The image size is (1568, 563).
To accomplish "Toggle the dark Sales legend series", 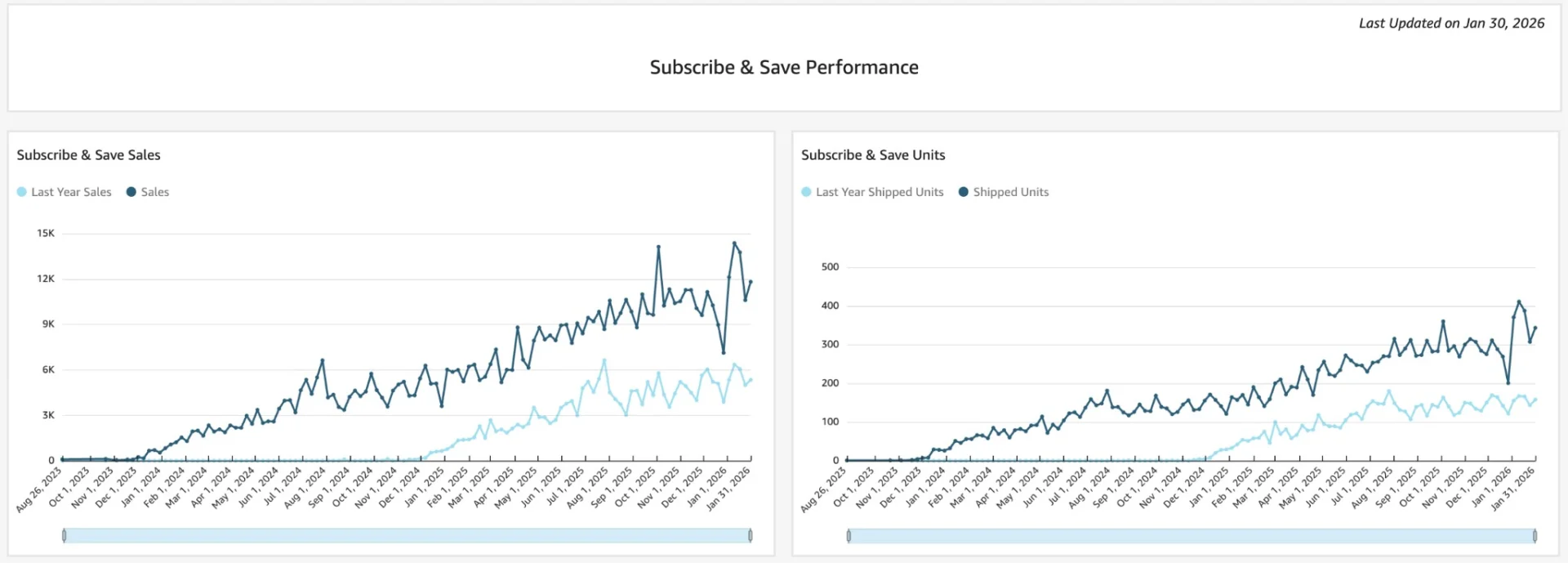I will [147, 192].
